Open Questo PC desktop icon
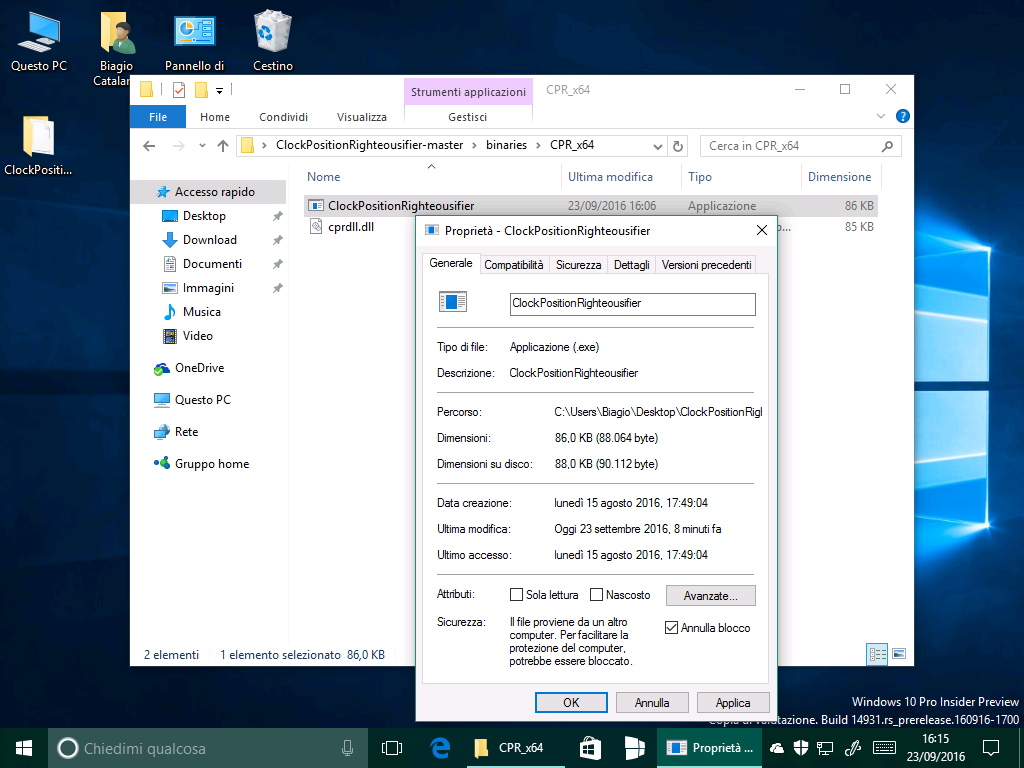 click(39, 40)
